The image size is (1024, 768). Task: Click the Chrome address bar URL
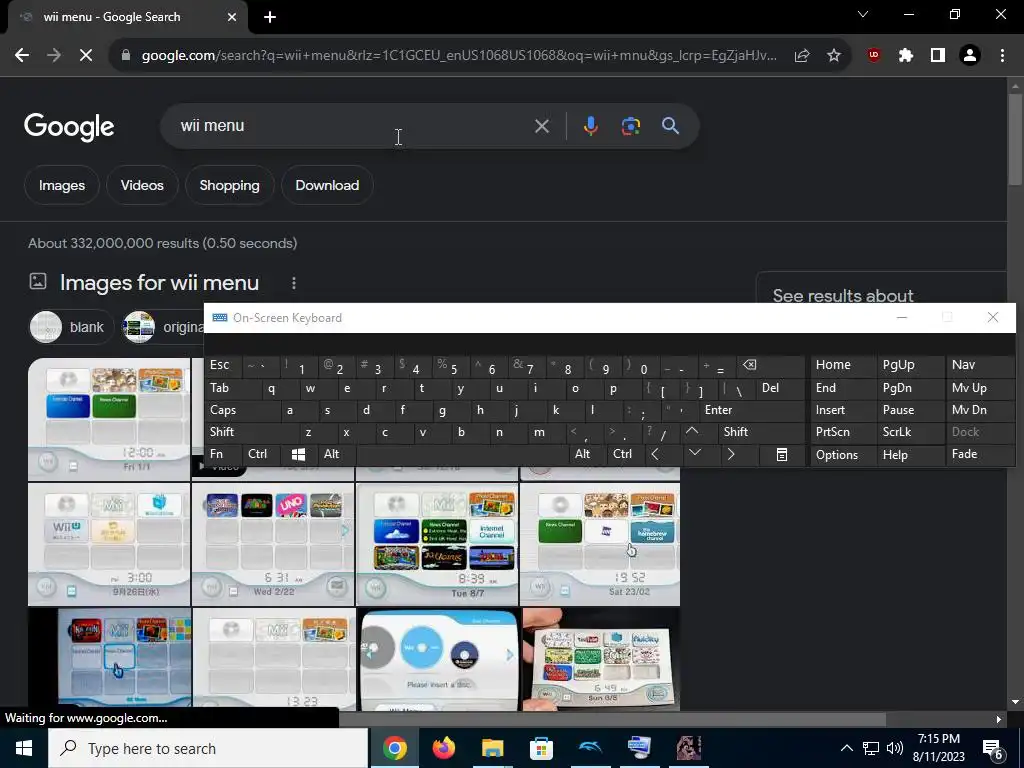pos(459,56)
